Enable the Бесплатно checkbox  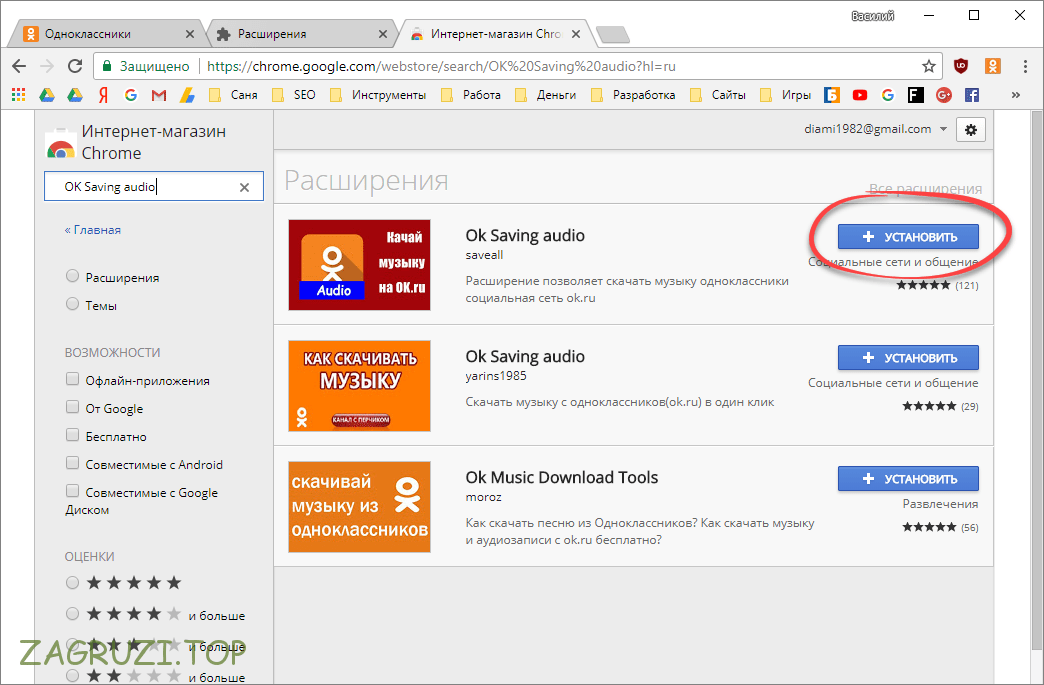coord(73,436)
